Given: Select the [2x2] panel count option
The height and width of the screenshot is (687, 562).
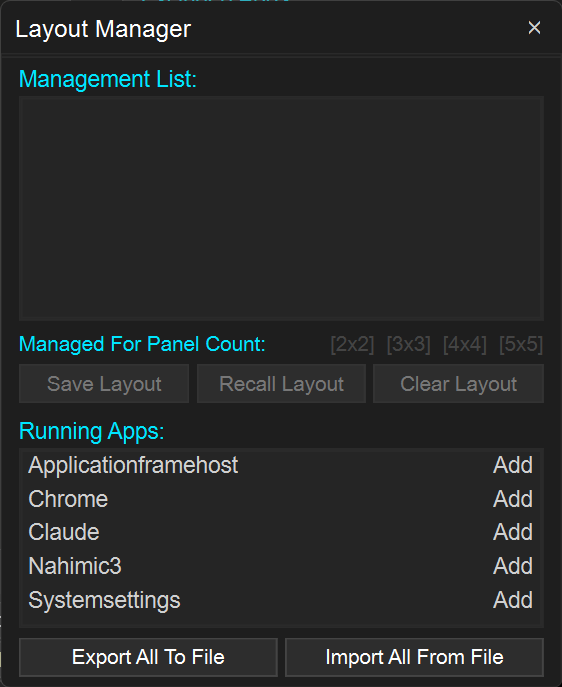Looking at the screenshot, I should coord(352,344).
